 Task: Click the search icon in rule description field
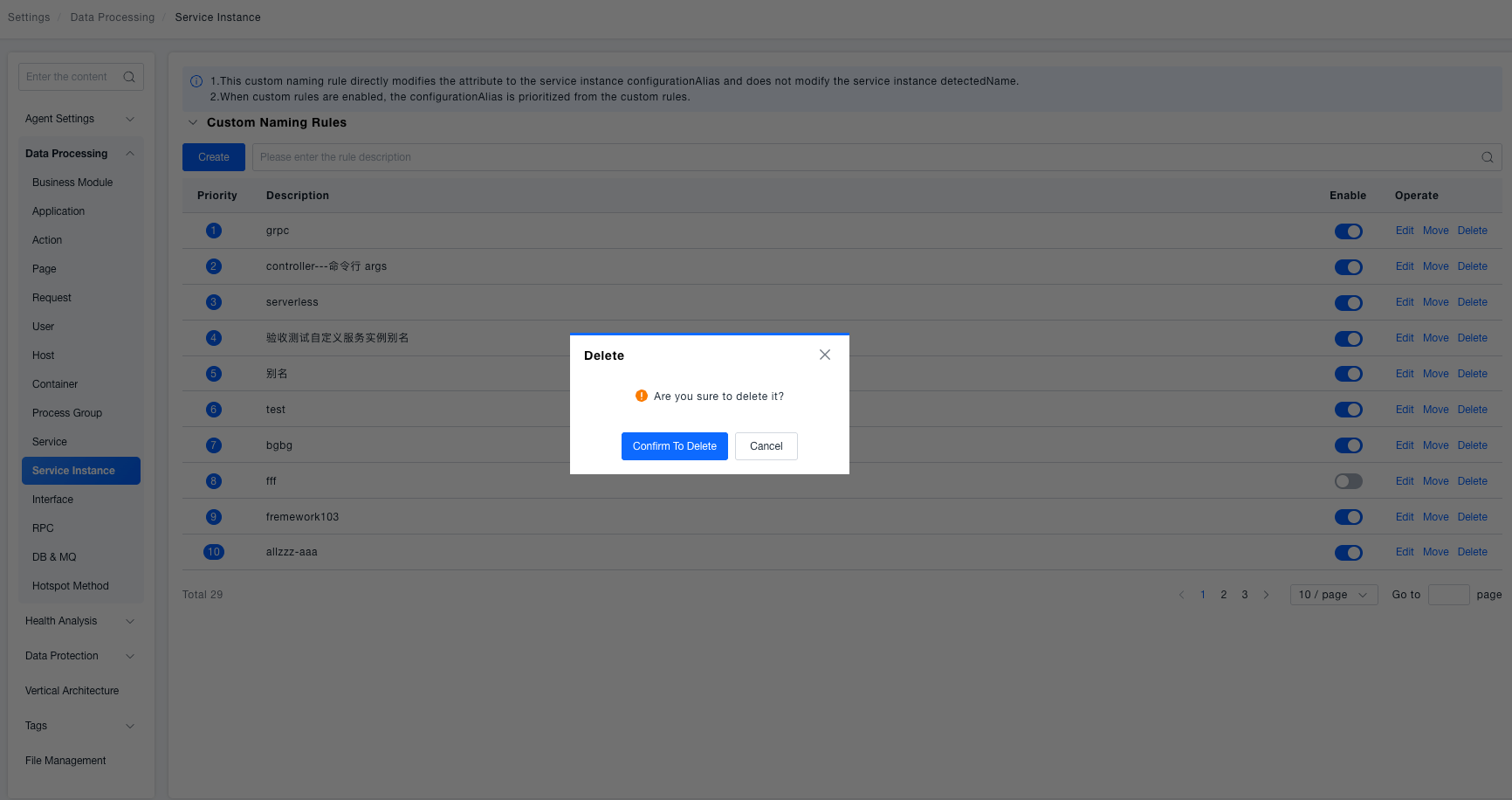(1488, 157)
